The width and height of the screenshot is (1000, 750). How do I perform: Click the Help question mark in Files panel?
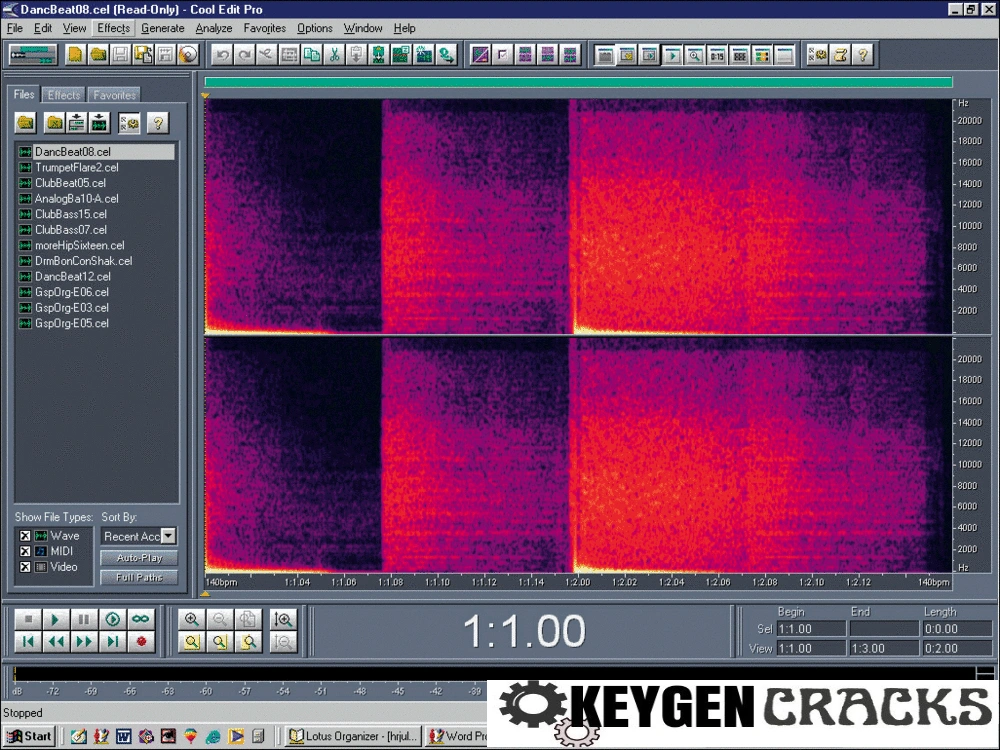(157, 123)
